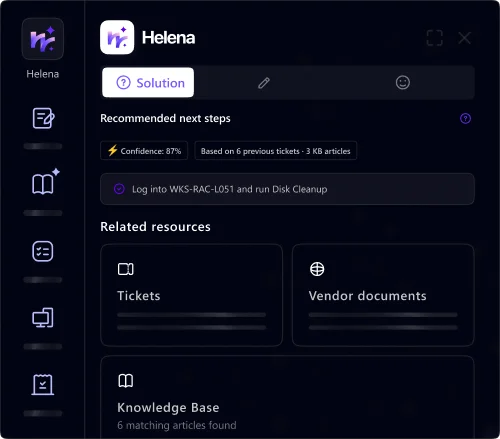Switch to the smiley face tab
This screenshot has height=439, width=500.
[x=403, y=82]
